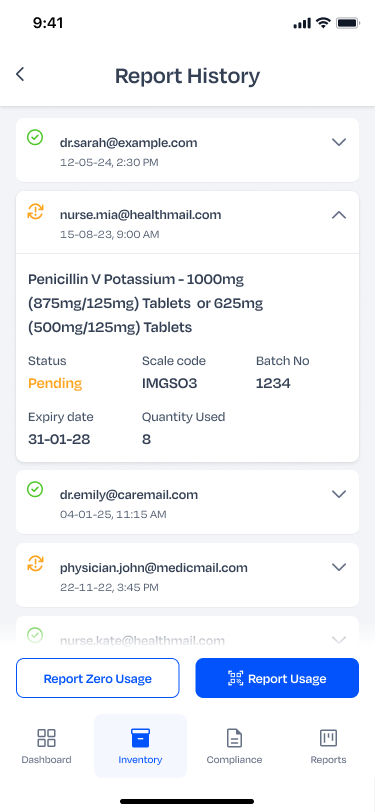Tap the Report Zero Usage button

coord(97,678)
